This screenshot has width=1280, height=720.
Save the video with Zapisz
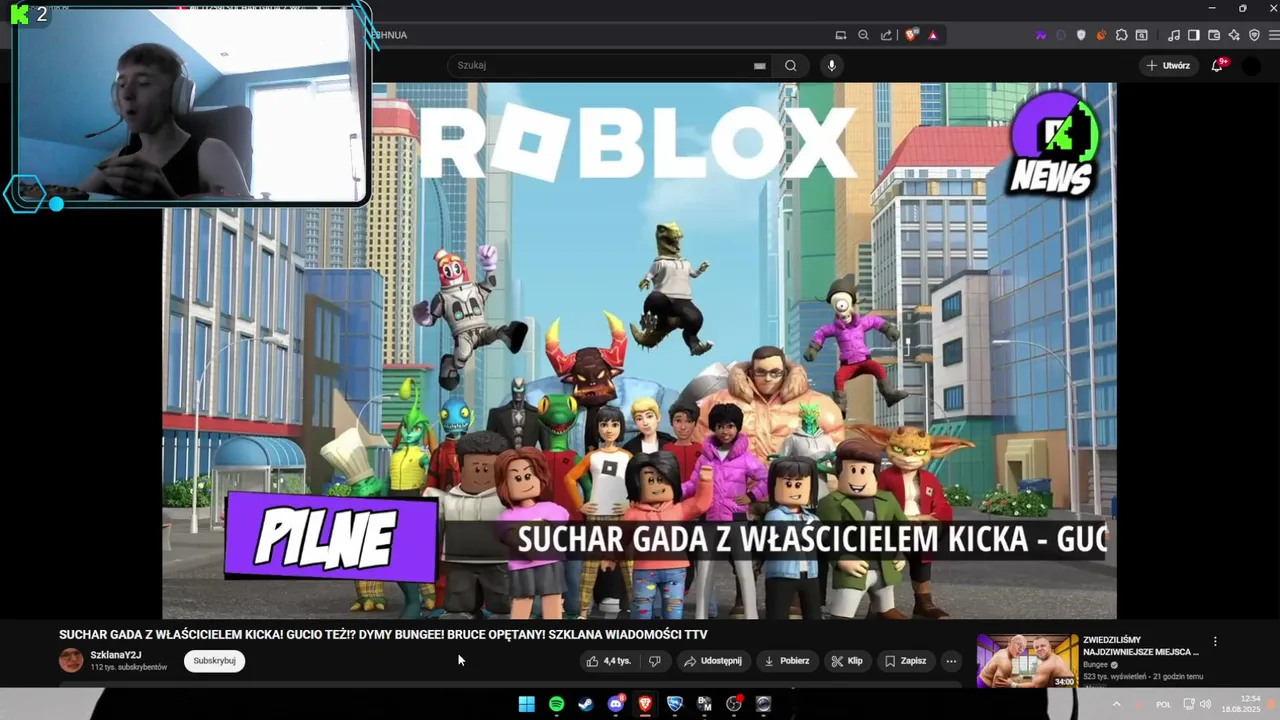pos(906,661)
